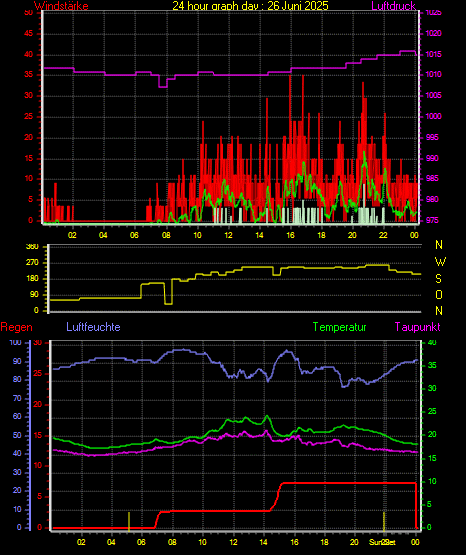This screenshot has width=466, height=555.
Task: Click the magenta Taupunkt legend label
Action: (x=417, y=327)
